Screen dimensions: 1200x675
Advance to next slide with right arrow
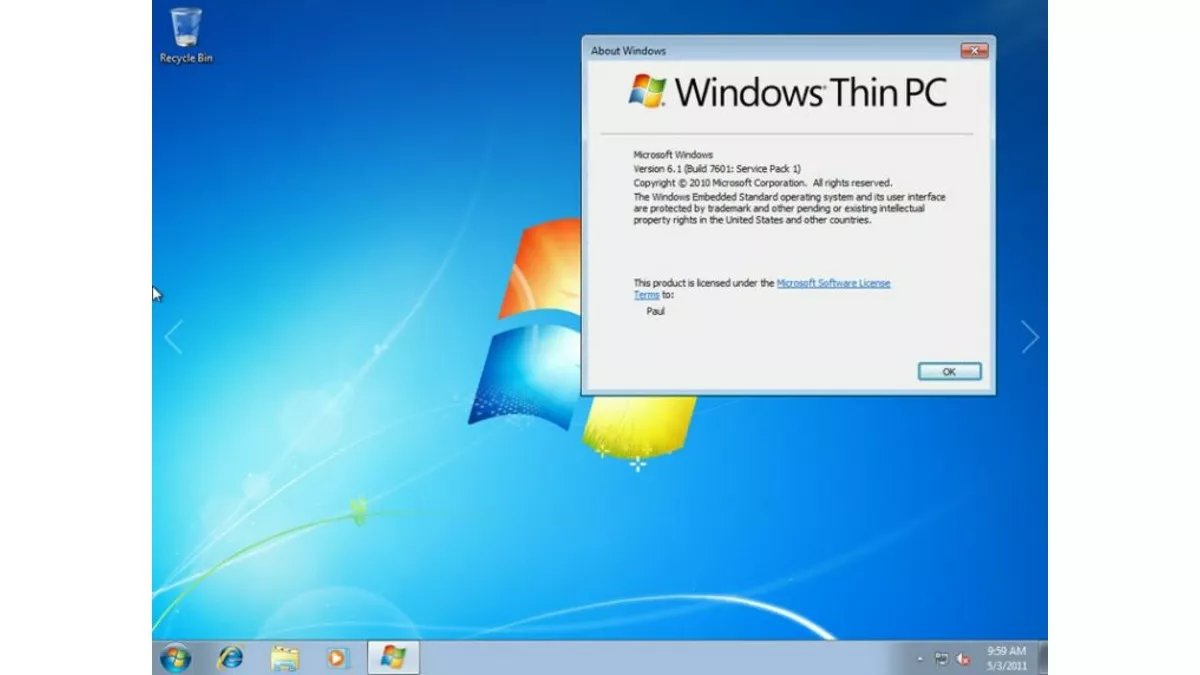(x=1030, y=337)
